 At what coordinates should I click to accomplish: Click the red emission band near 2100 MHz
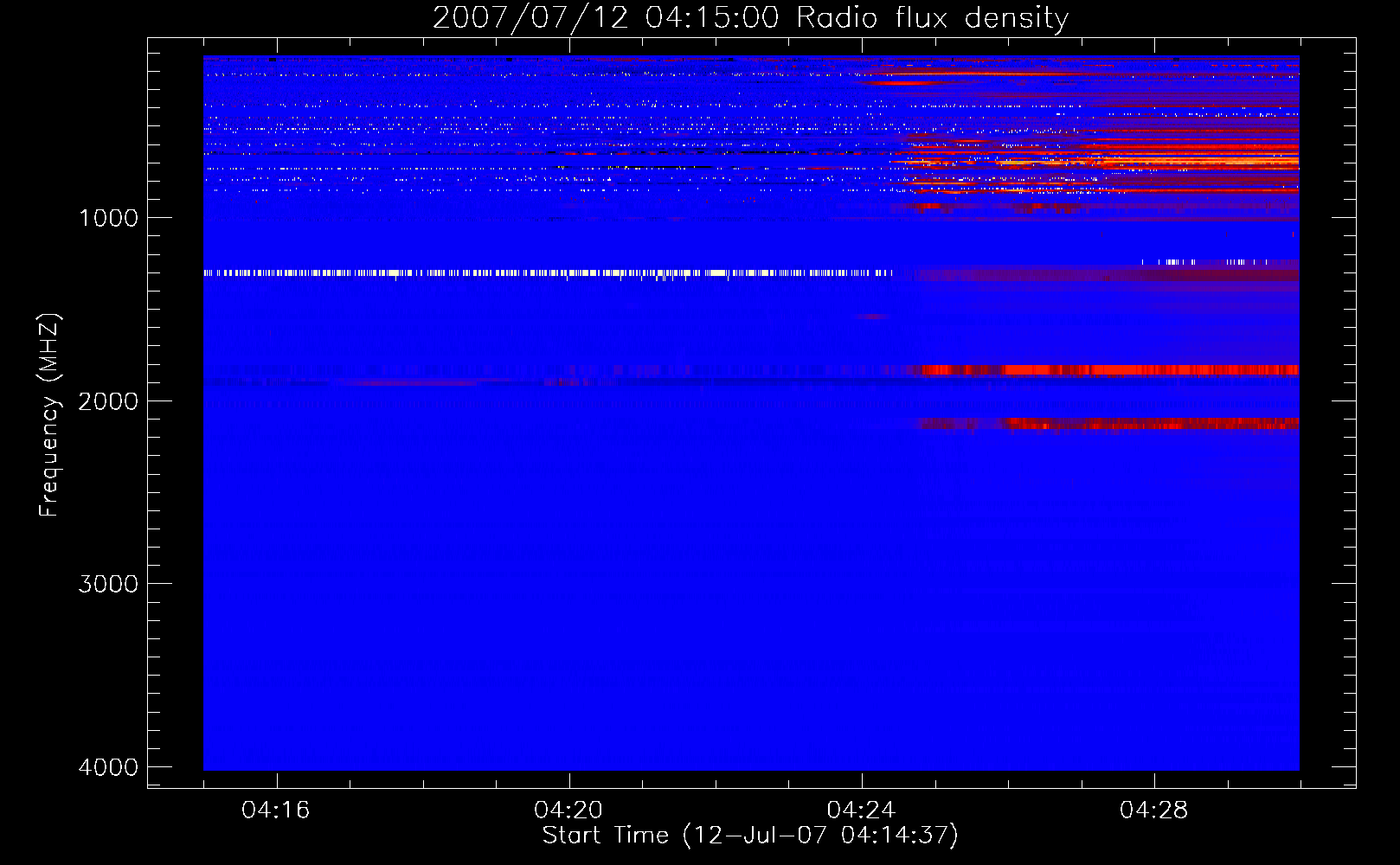pos(1108,424)
